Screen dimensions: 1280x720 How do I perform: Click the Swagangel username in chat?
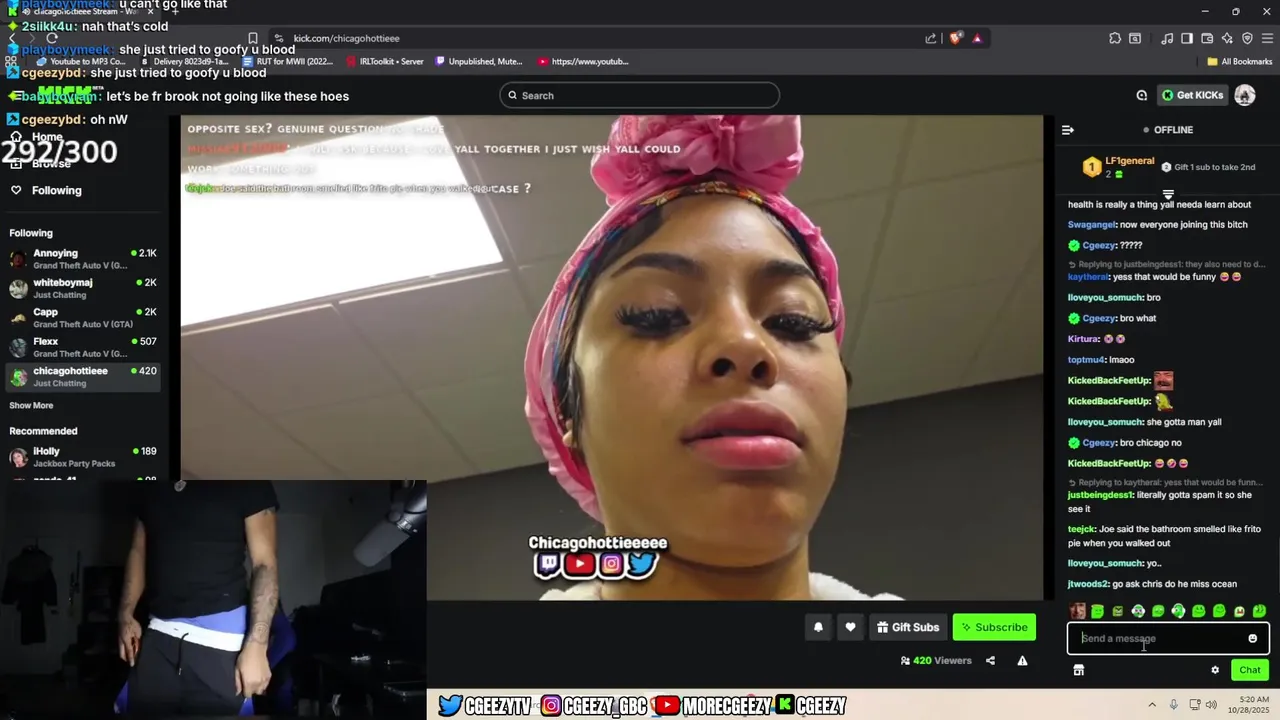(1091, 225)
